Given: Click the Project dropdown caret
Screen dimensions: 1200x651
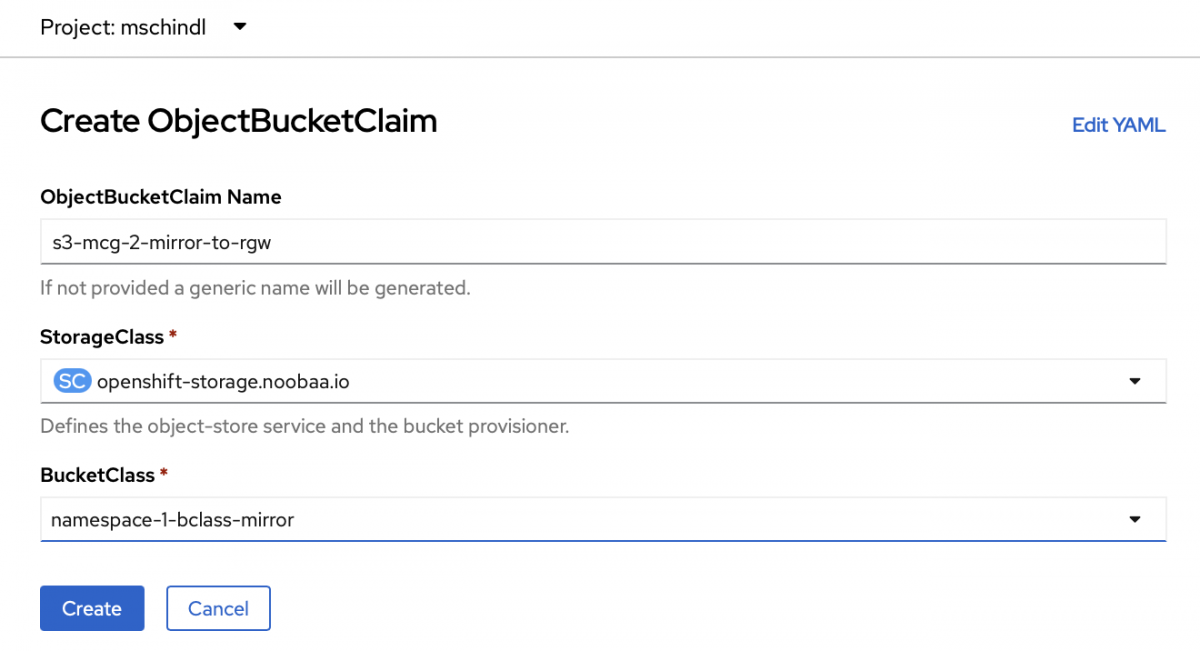Looking at the screenshot, I should tap(239, 28).
